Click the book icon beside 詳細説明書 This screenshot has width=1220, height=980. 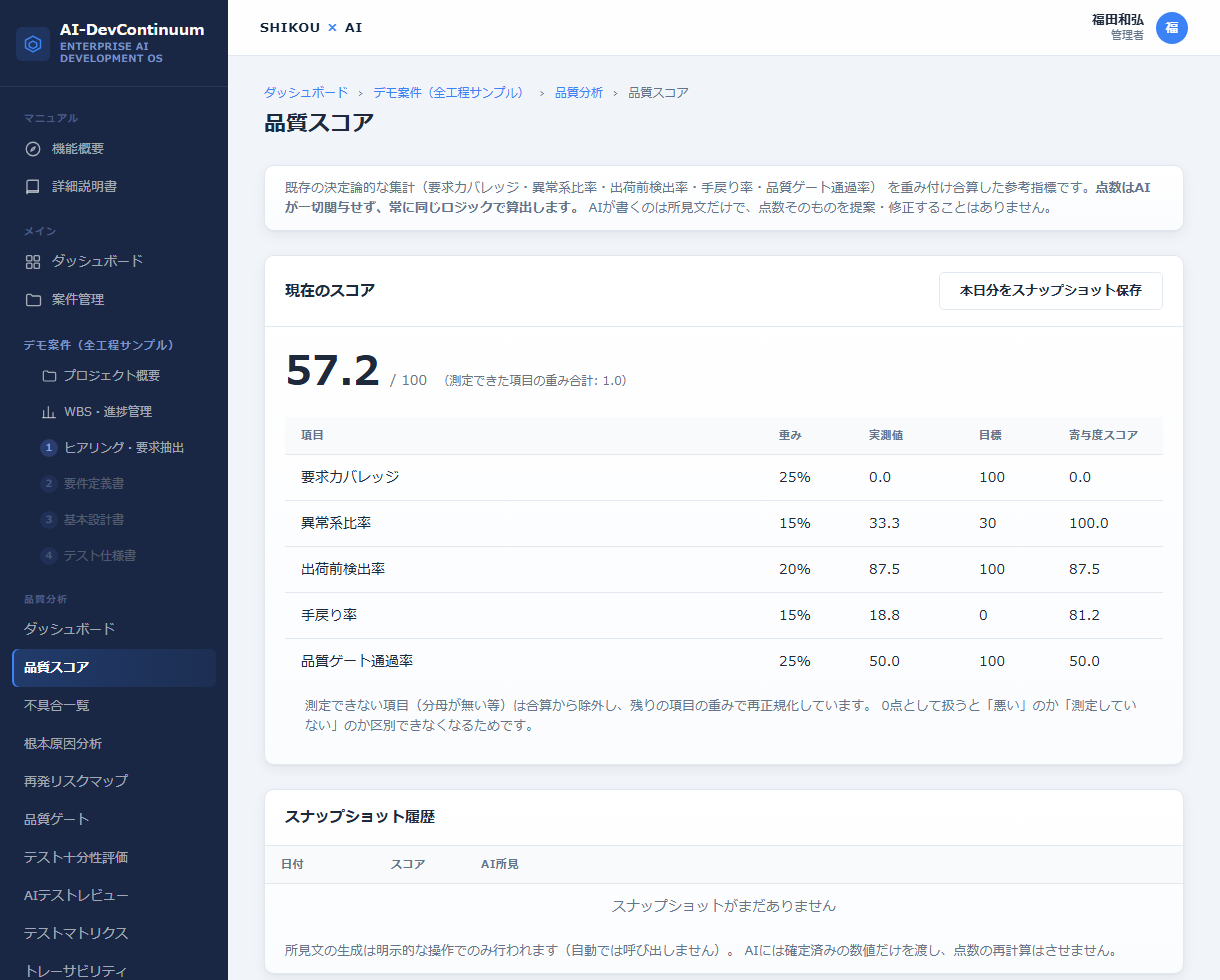[x=33, y=187]
